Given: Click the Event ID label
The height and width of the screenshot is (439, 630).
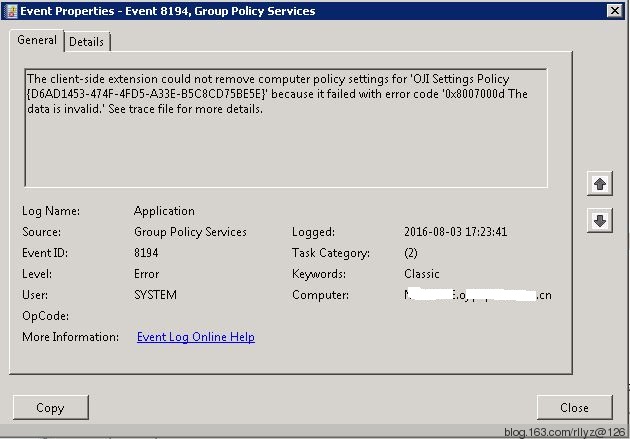Looking at the screenshot, I should click(45, 253).
